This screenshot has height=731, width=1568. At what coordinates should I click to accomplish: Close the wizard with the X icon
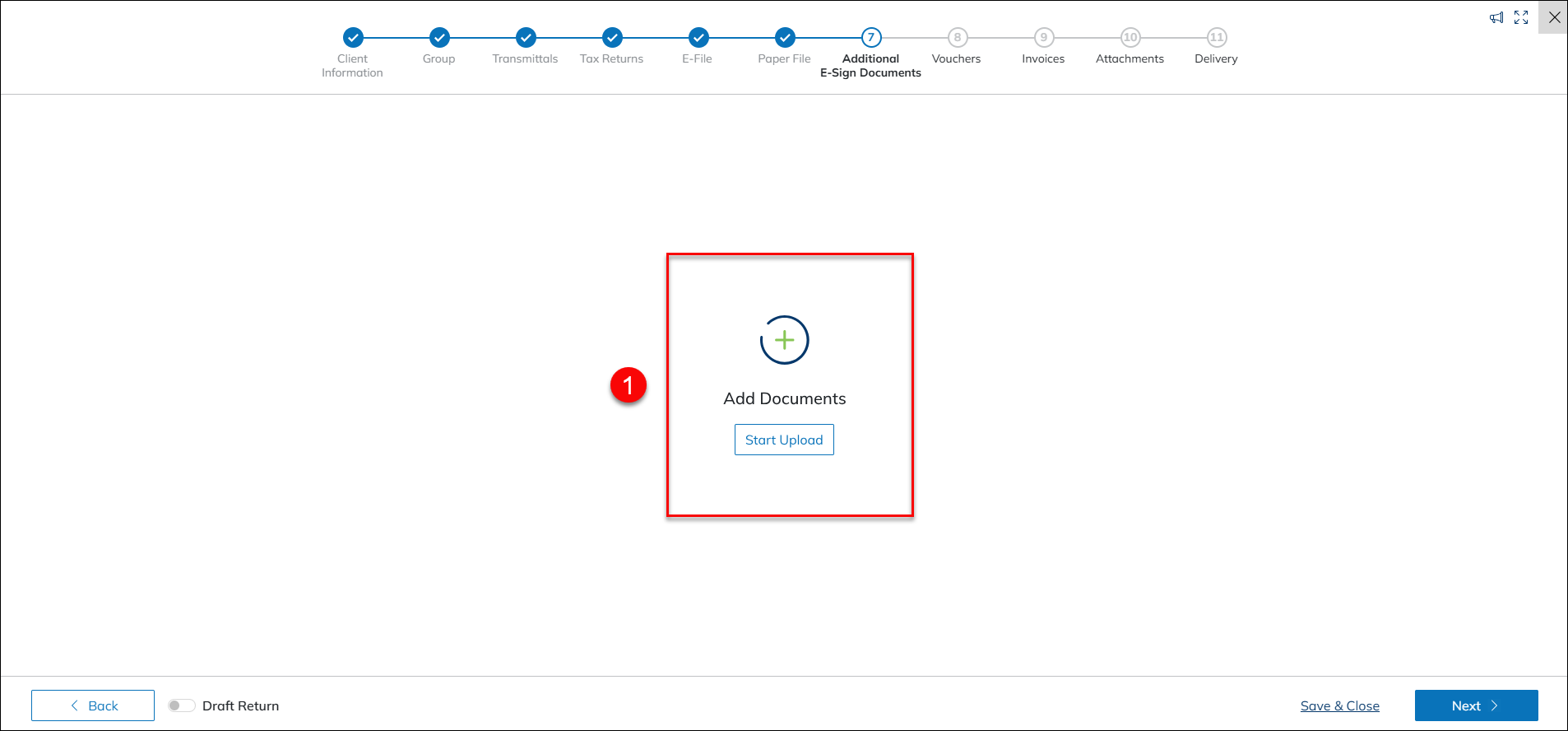(x=1554, y=17)
